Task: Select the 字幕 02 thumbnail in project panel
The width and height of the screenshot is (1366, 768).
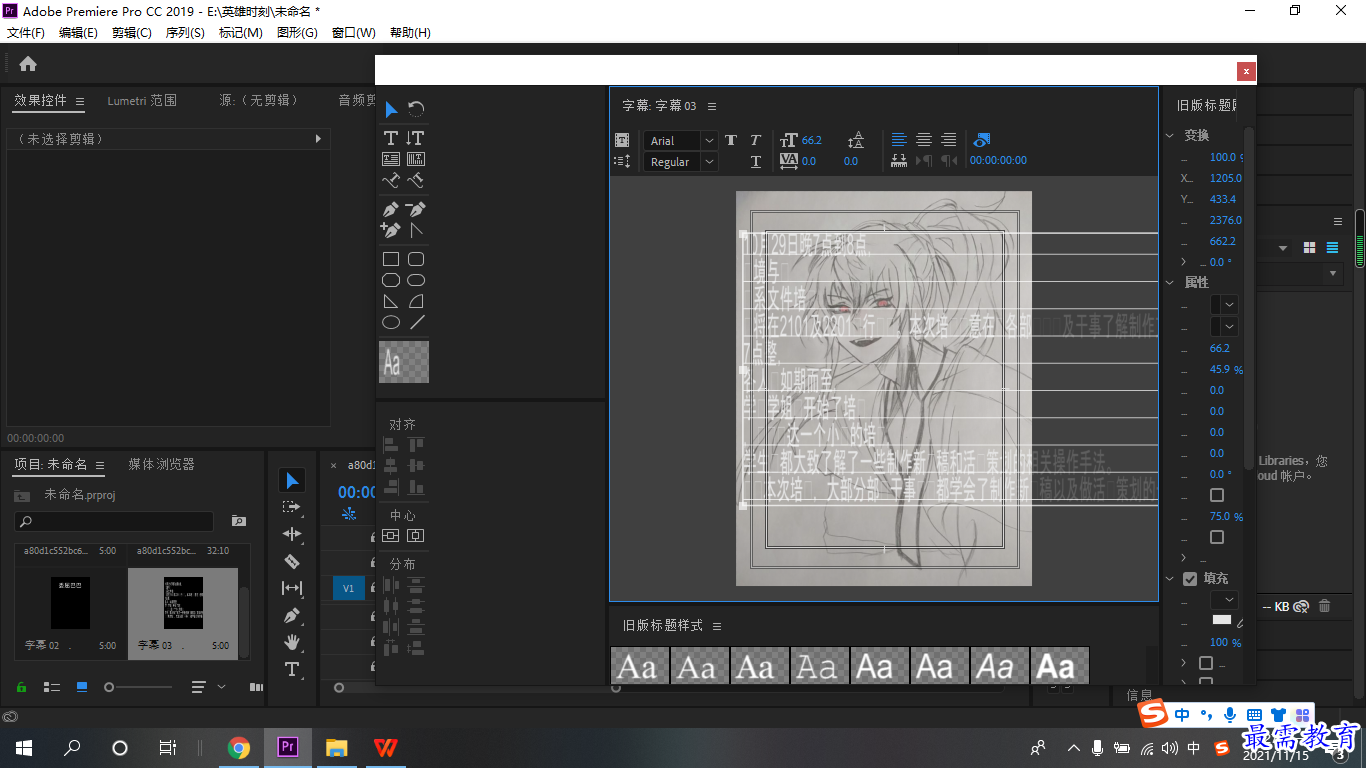Action: click(x=70, y=603)
